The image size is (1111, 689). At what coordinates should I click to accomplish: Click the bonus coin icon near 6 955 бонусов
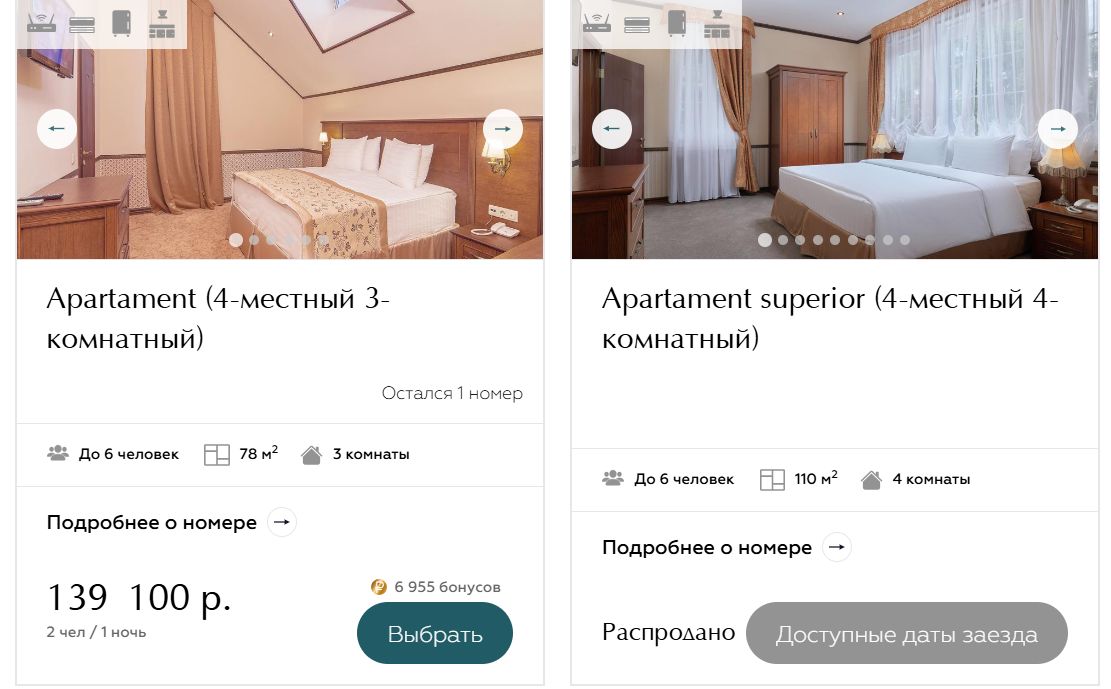click(x=379, y=587)
